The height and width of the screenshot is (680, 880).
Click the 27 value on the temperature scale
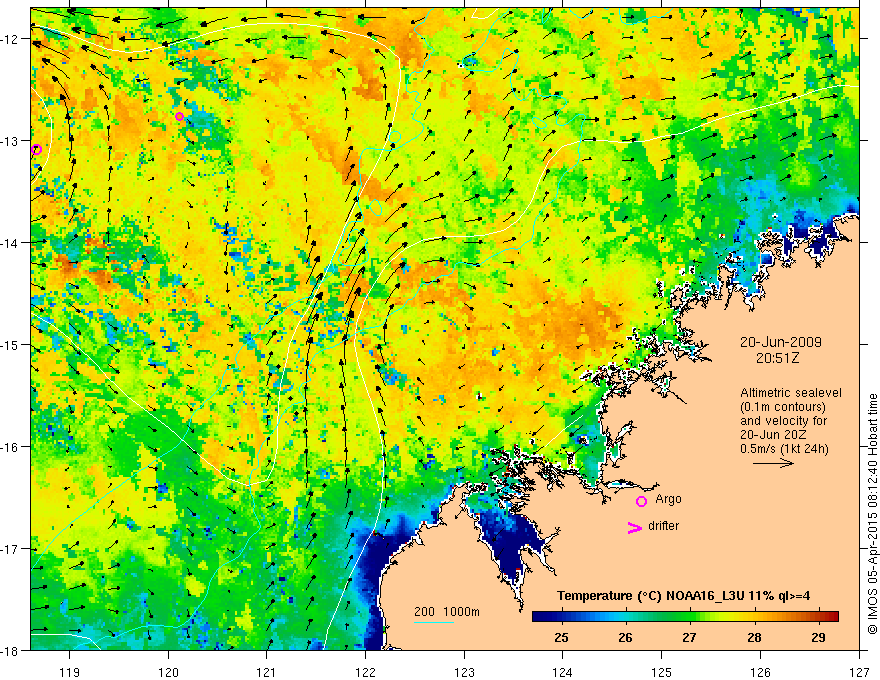[x=690, y=637]
